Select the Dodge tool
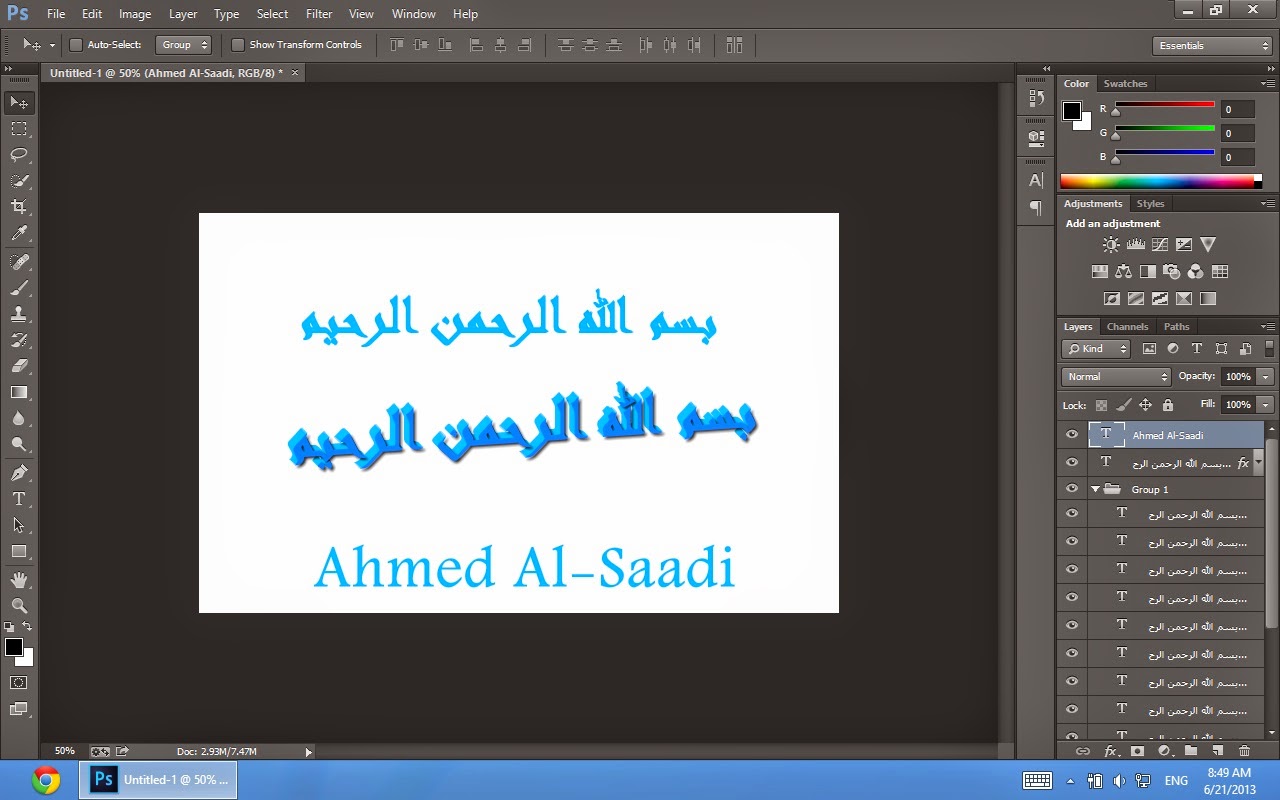 click(19, 444)
